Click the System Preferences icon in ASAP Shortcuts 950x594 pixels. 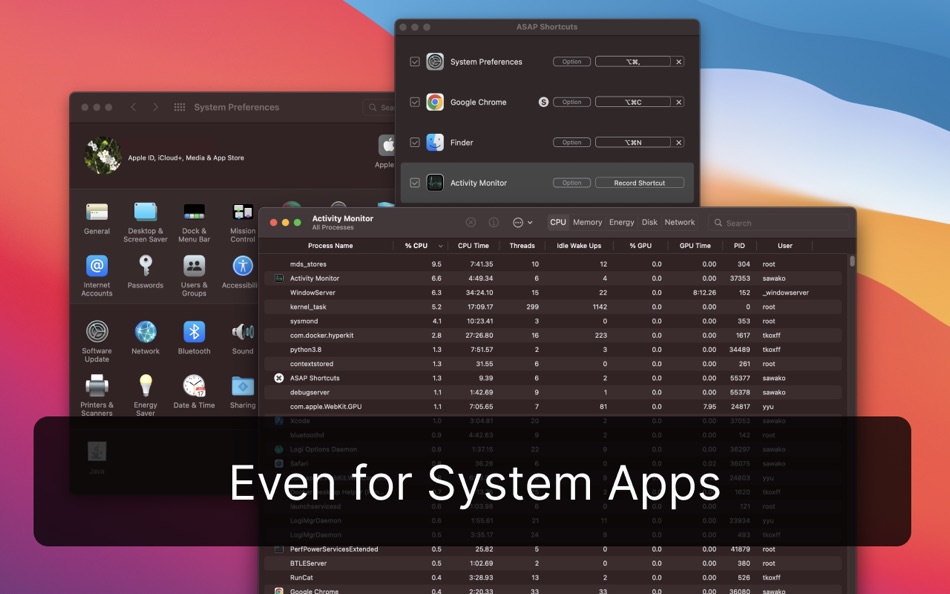pos(435,61)
